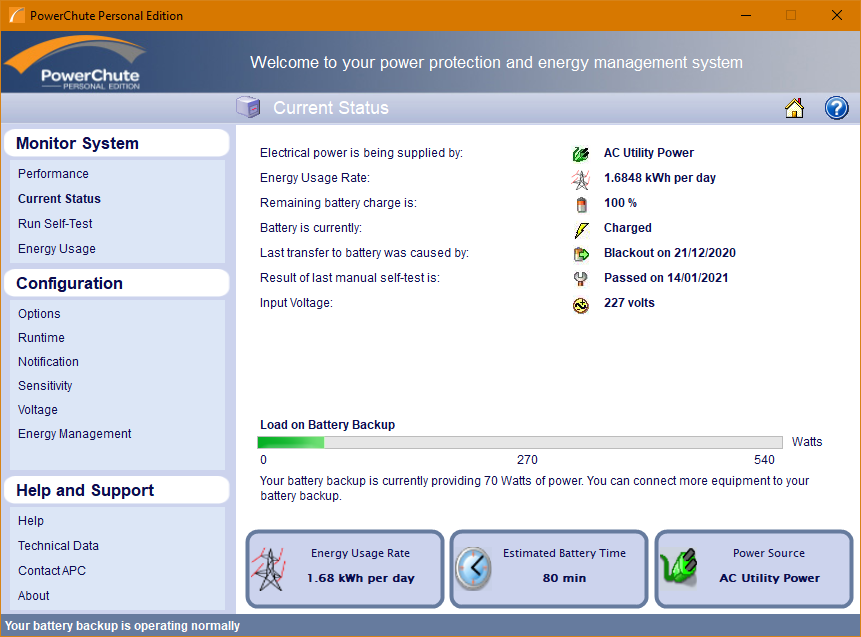This screenshot has height=637, width=861.
Task: Click the battery icon next to 100 %
Action: [582, 204]
